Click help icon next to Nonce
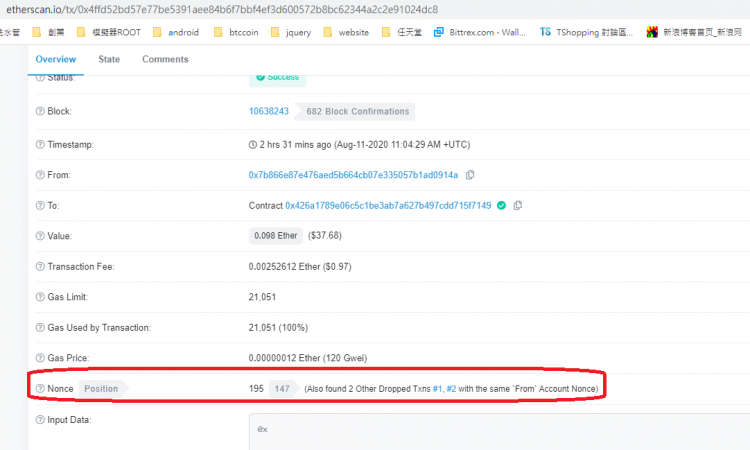This screenshot has width=750, height=450. coord(40,389)
